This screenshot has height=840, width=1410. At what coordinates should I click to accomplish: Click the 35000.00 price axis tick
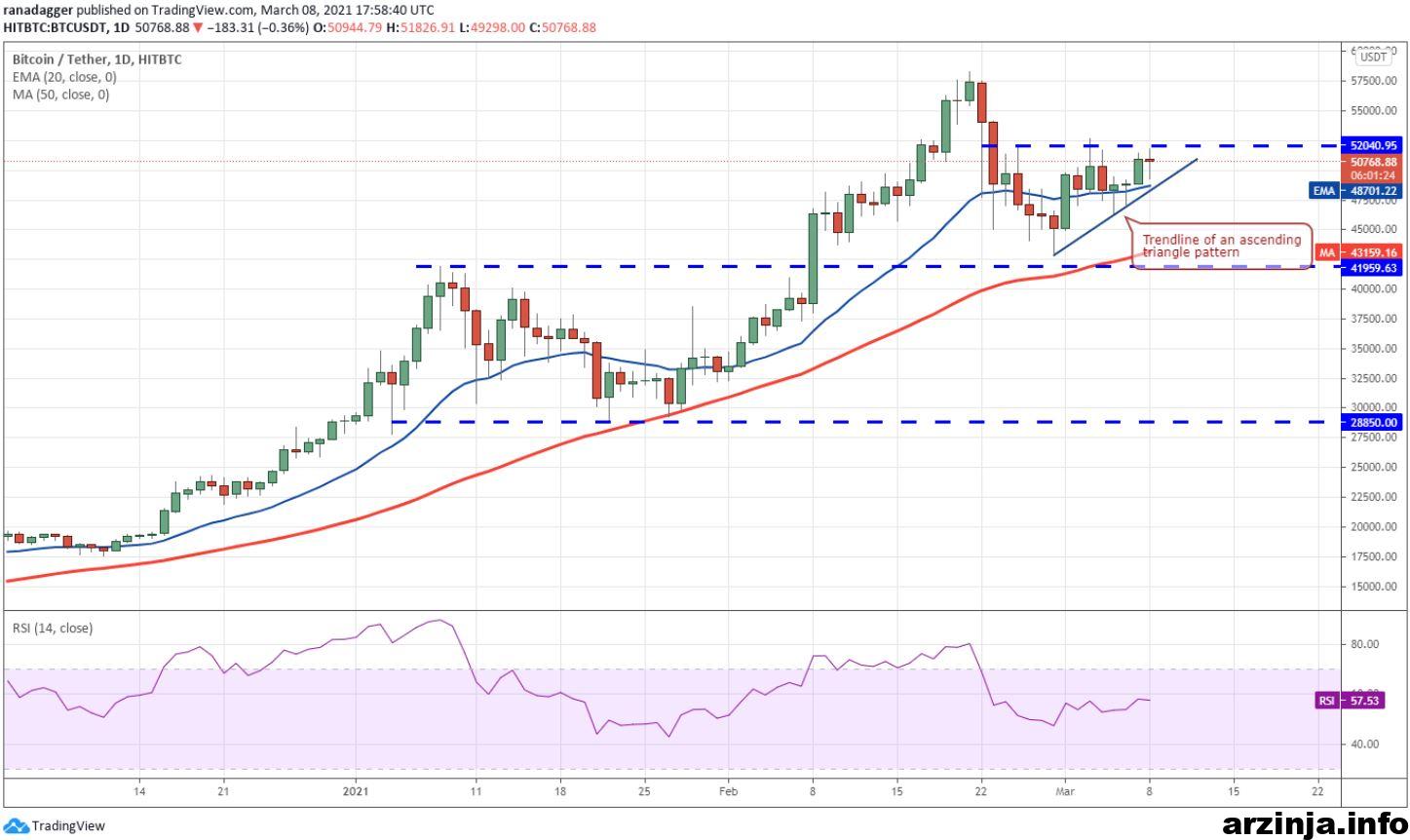coord(1374,349)
